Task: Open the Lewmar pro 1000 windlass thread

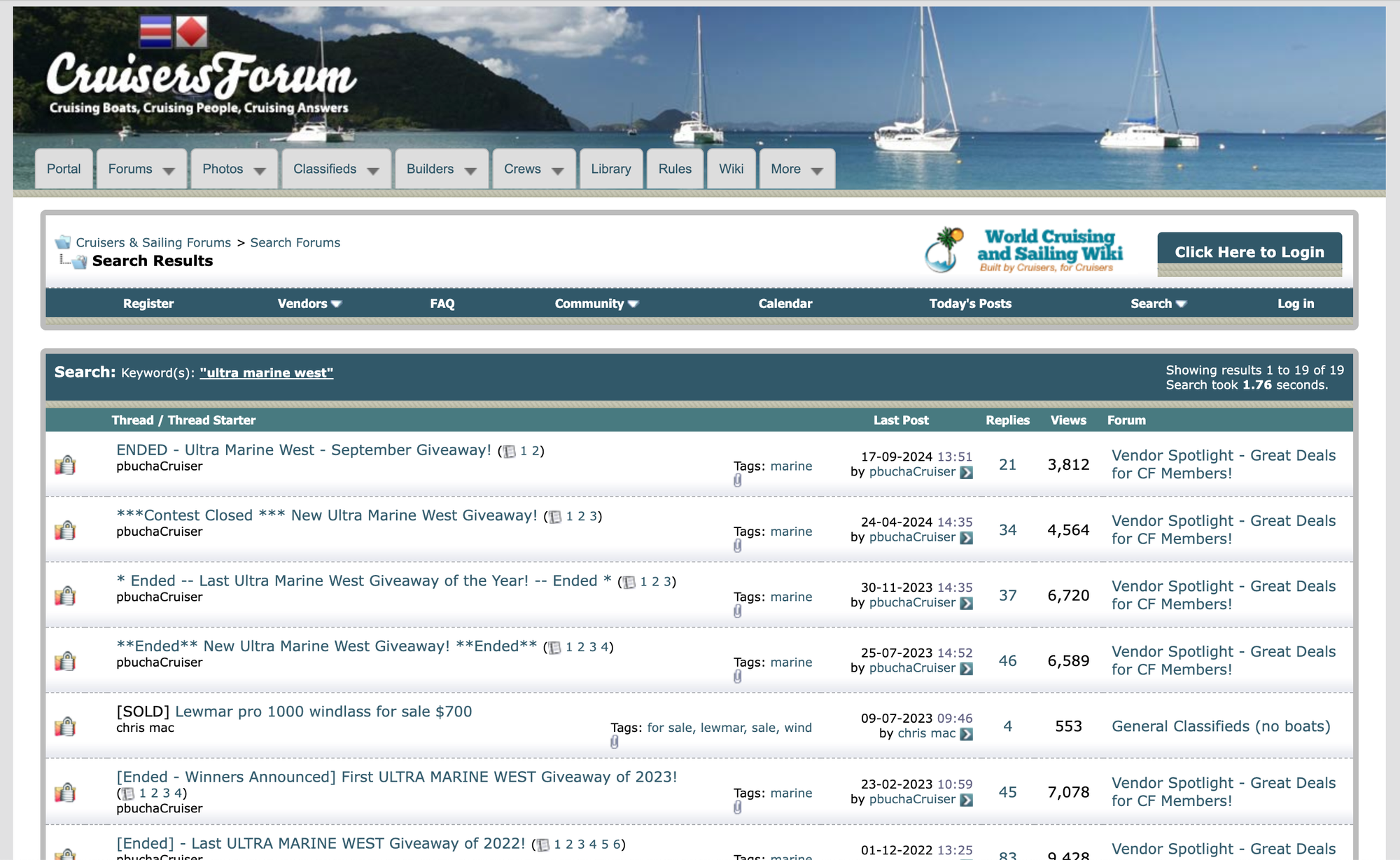Action: (323, 712)
